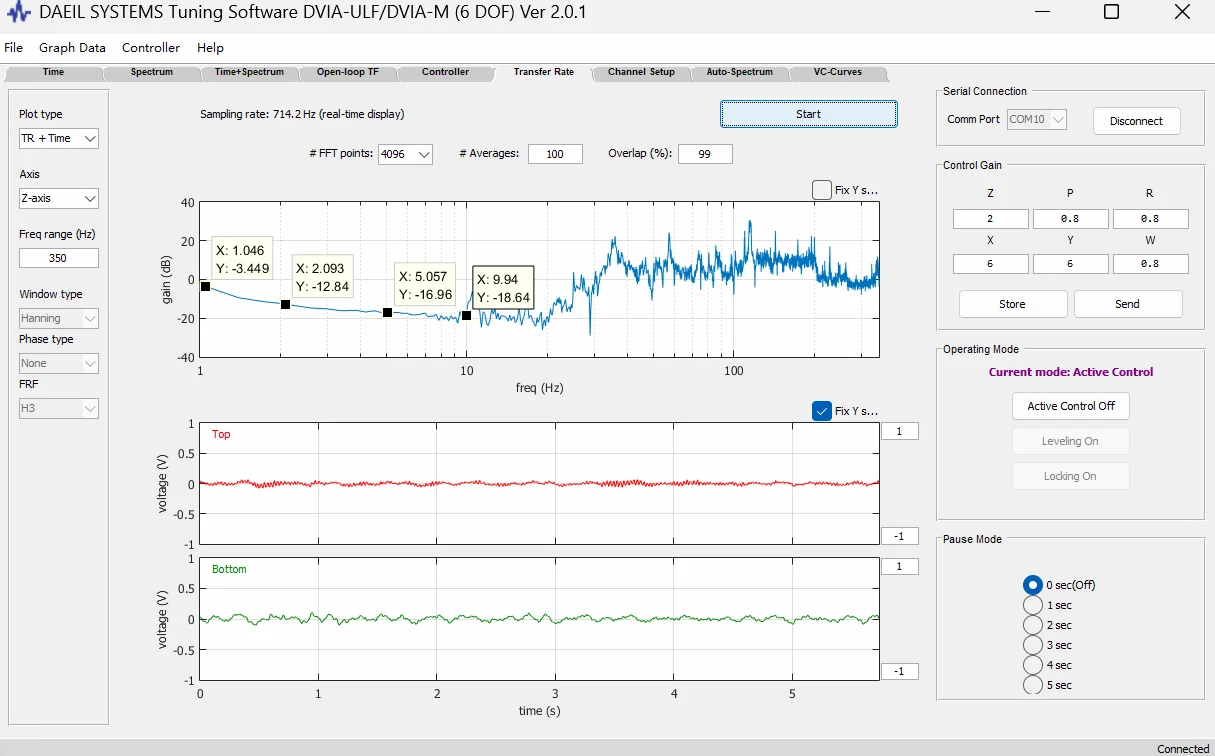Viewport: 1215px width, 756px height.
Task: Select 4 sec pause mode
Action: click(x=1048, y=665)
